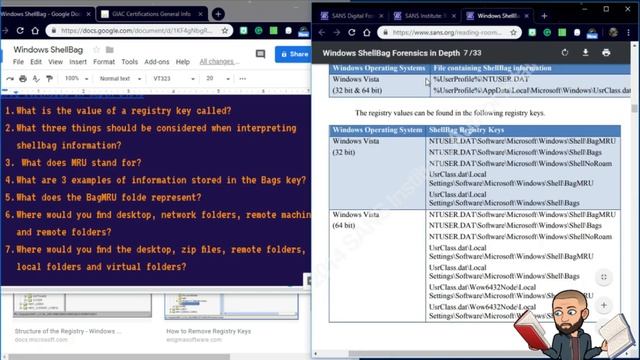Open the Insert menu in Google Docs

coord(78,62)
